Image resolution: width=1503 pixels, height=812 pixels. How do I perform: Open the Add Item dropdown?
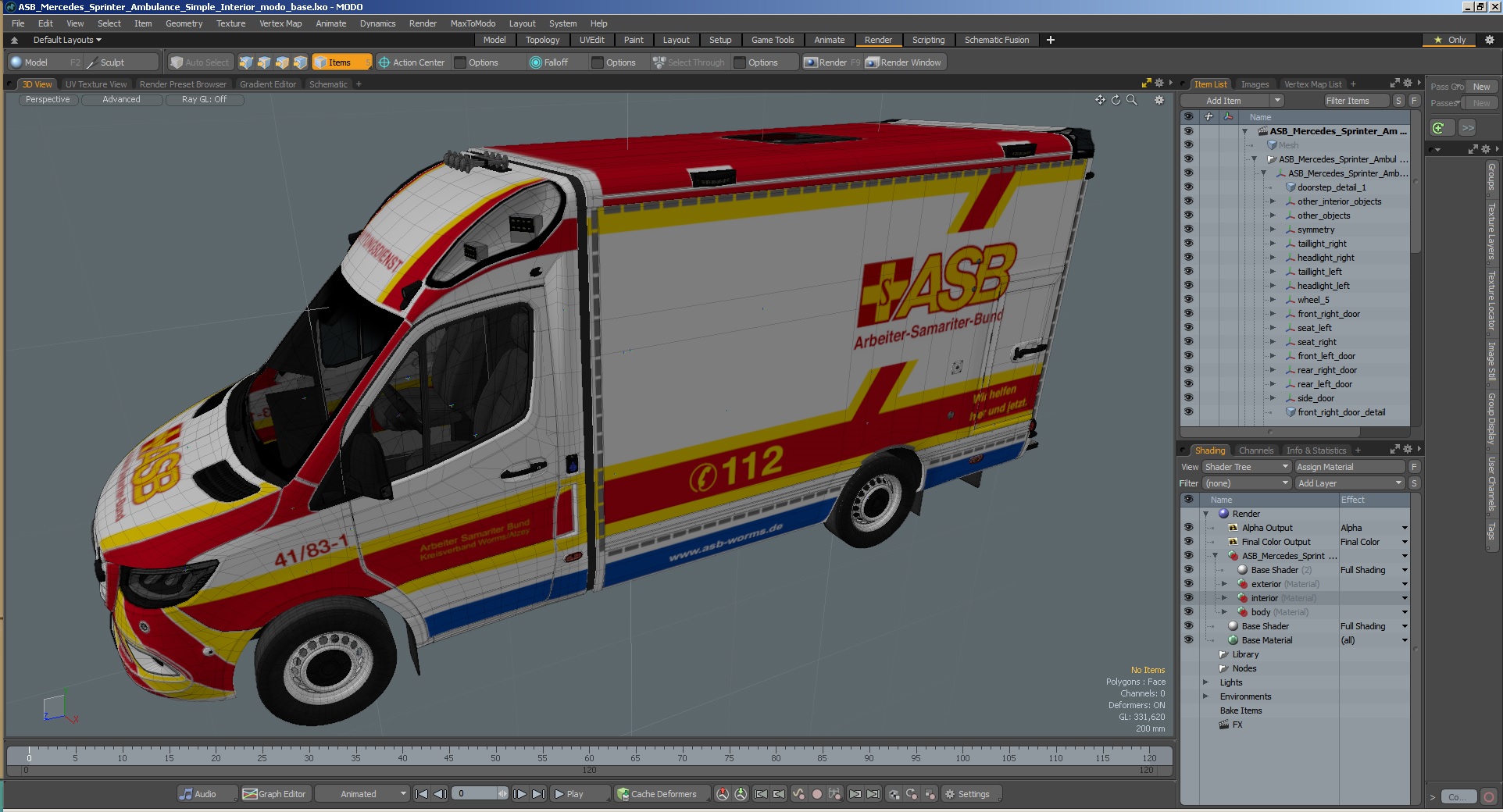pyautogui.click(x=1232, y=101)
